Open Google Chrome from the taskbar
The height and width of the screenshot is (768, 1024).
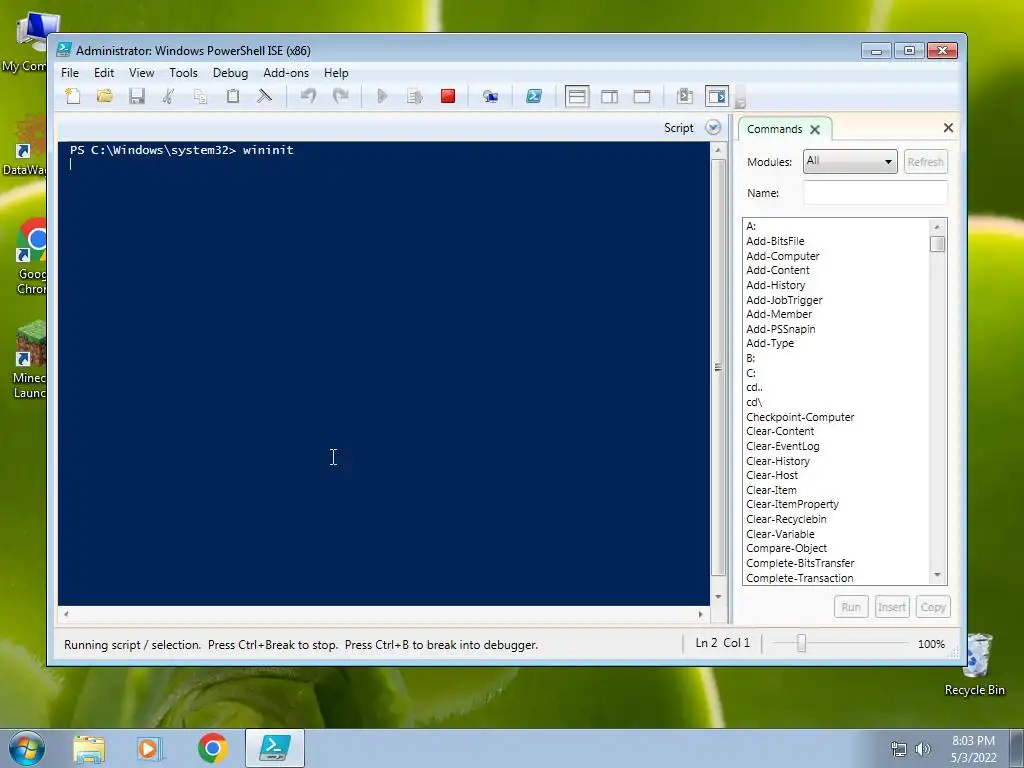coord(212,748)
